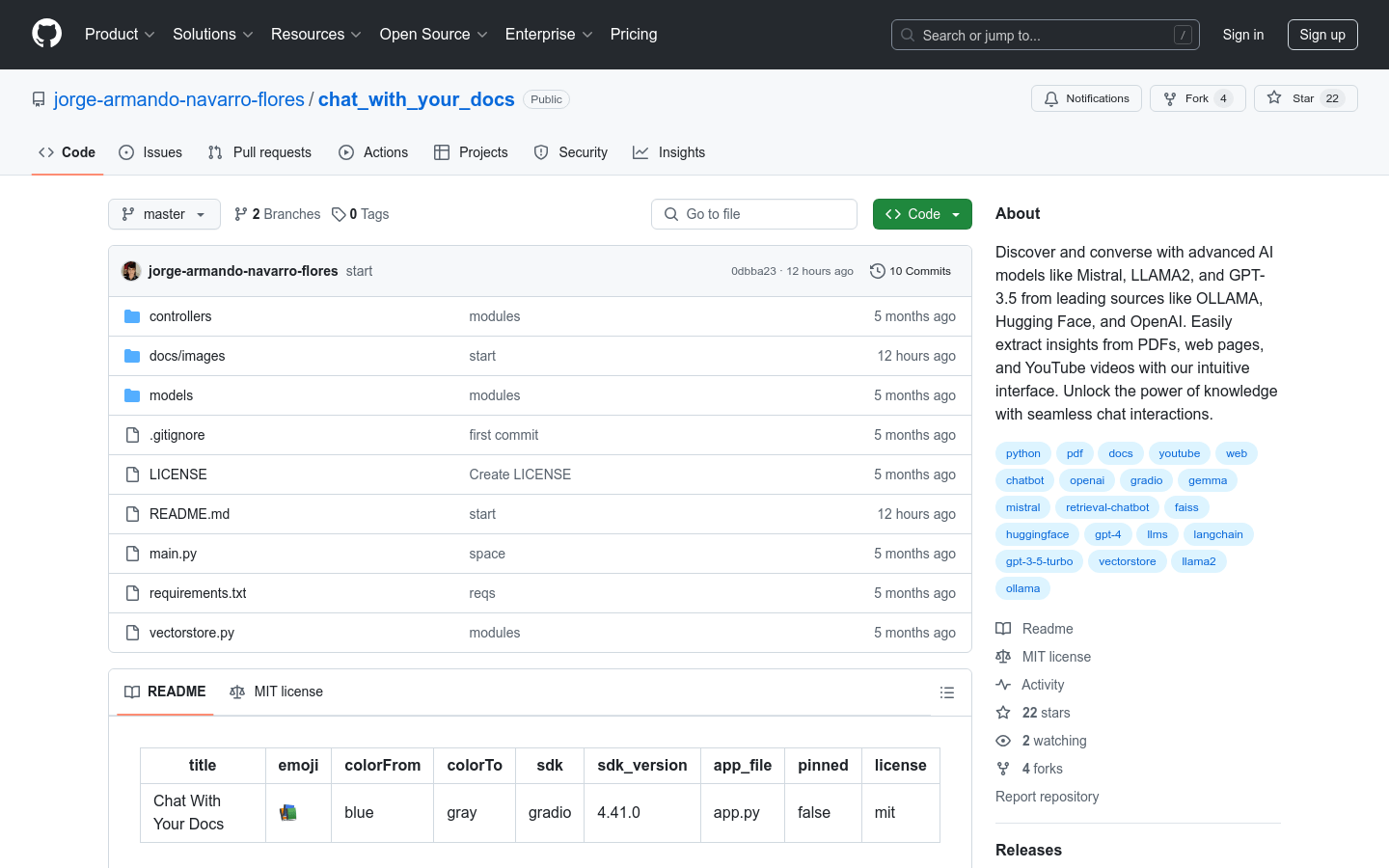Click the vectorstore.py file icon
This screenshot has width=1389, height=868.
[x=132, y=633]
